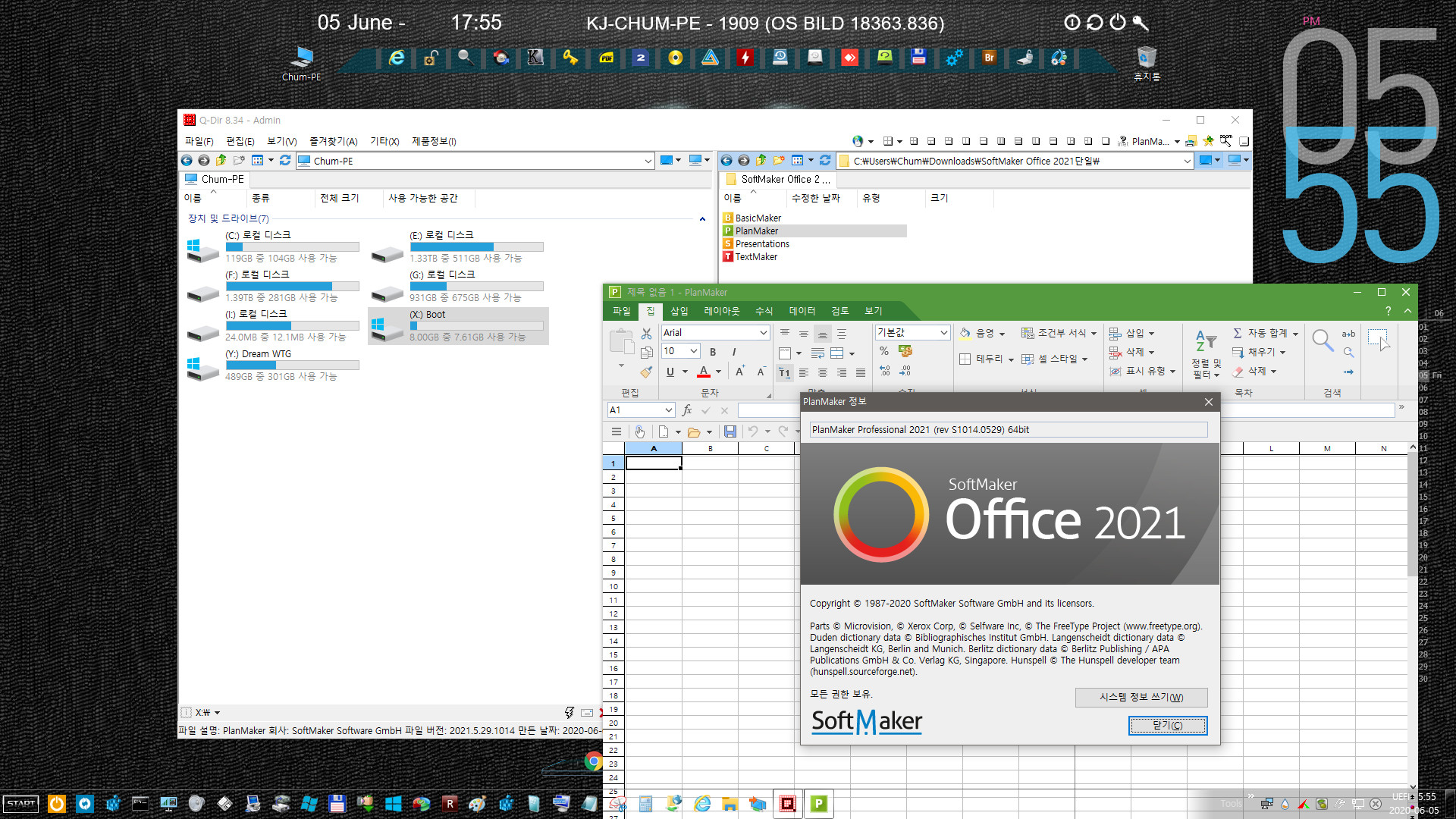Open the A1 name box dropdown
Image resolution: width=1456 pixels, height=819 pixels.
668,410
